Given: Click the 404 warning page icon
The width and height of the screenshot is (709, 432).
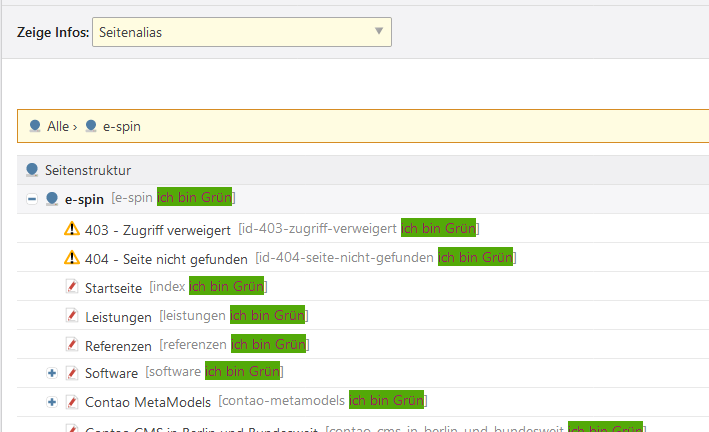Looking at the screenshot, I should point(72,257).
